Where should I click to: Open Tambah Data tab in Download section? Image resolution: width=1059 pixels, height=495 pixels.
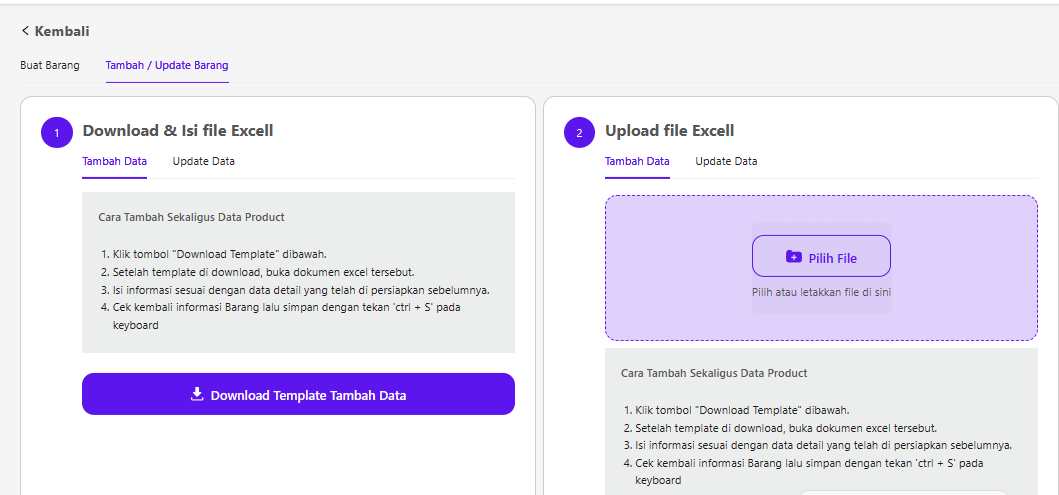(114, 161)
